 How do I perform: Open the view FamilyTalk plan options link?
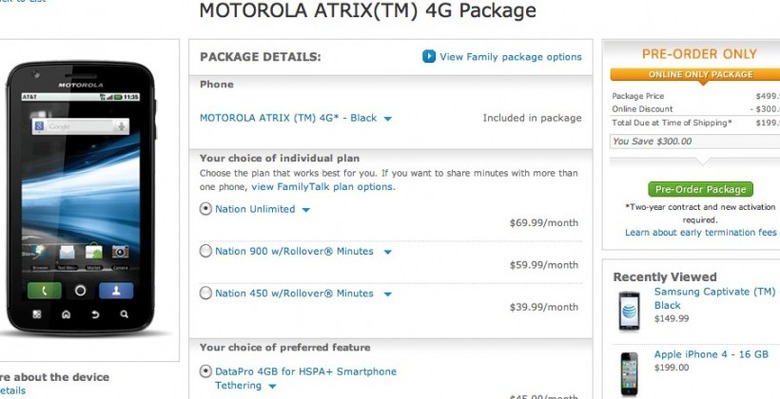322,187
